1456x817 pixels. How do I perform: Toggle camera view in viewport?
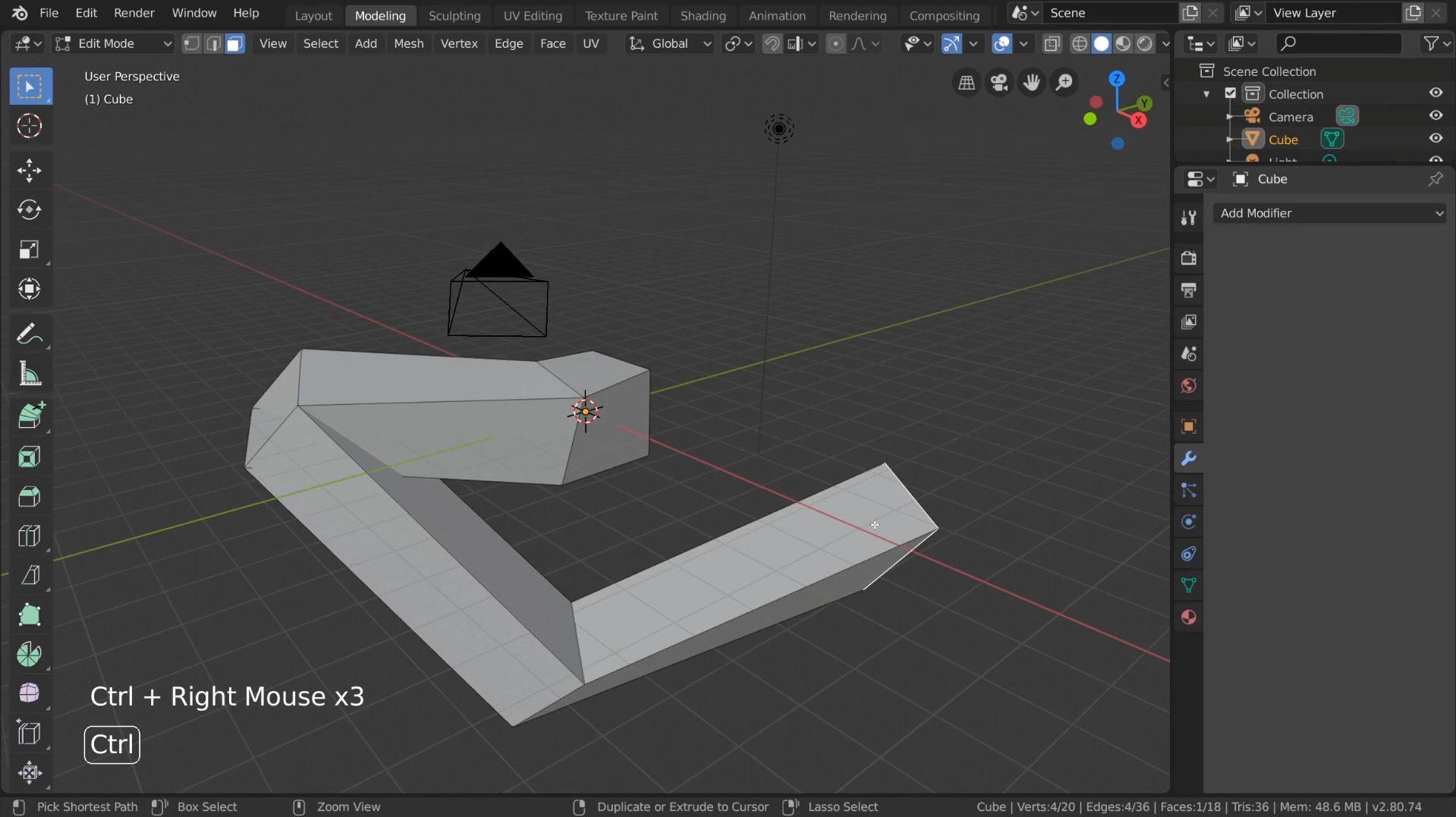click(x=999, y=83)
